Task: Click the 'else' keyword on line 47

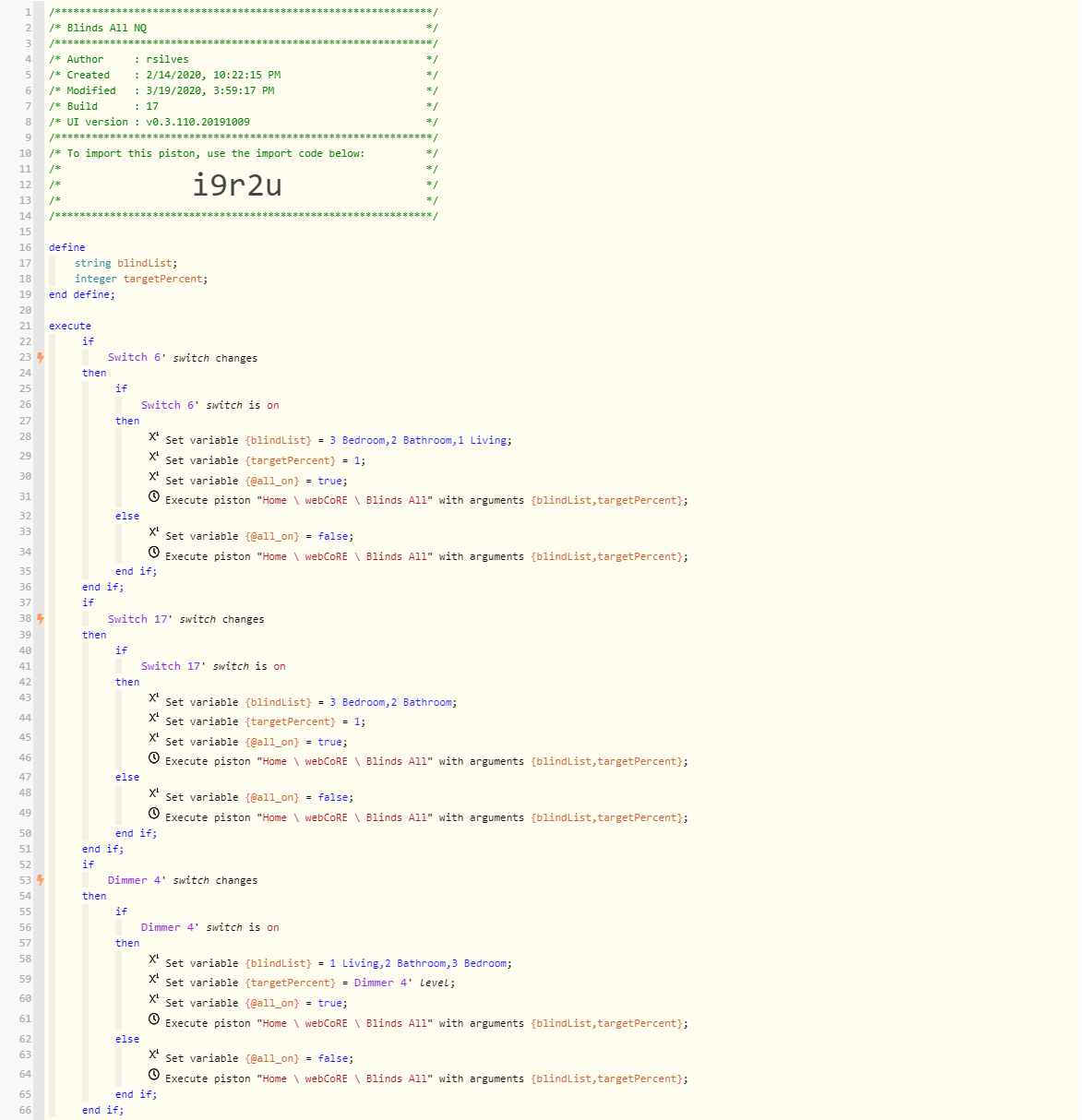Action: [x=127, y=777]
